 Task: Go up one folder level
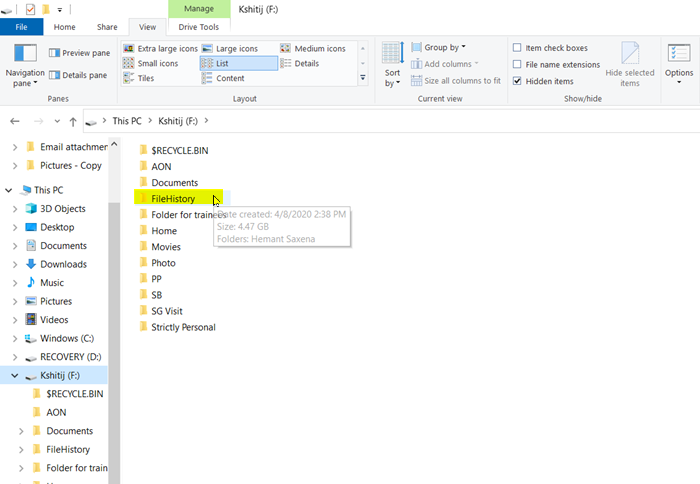pos(73,121)
